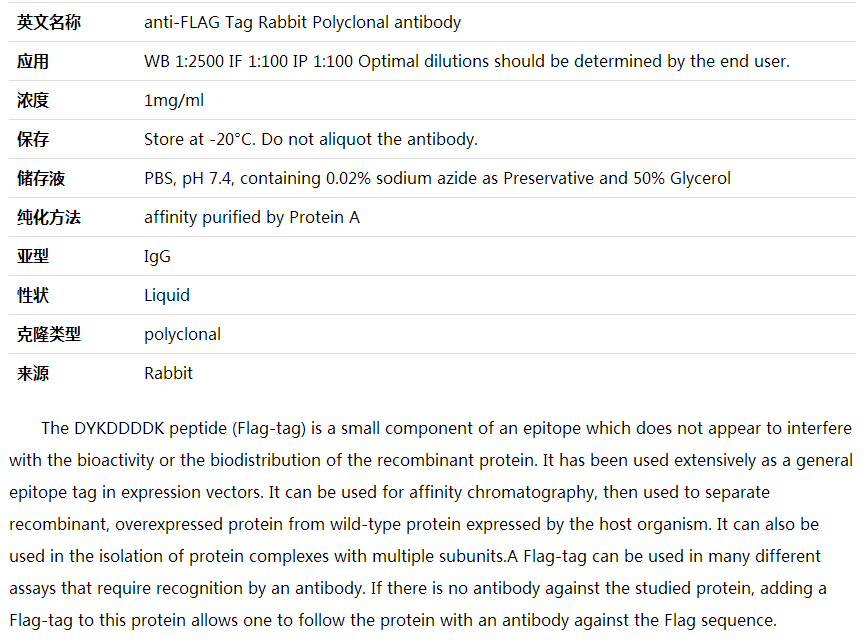Screen dimensions: 868x642
Task: Click the 克隆类型 label
Action: (49, 334)
